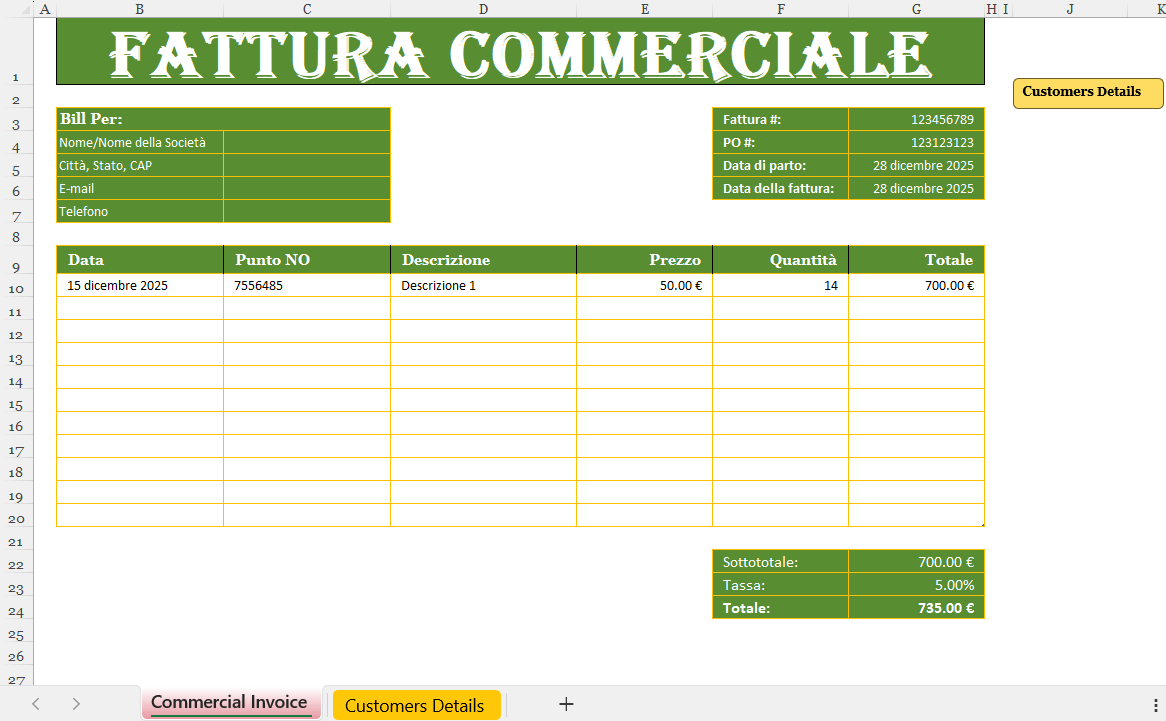
Task: Select column D header
Action: [x=483, y=9]
